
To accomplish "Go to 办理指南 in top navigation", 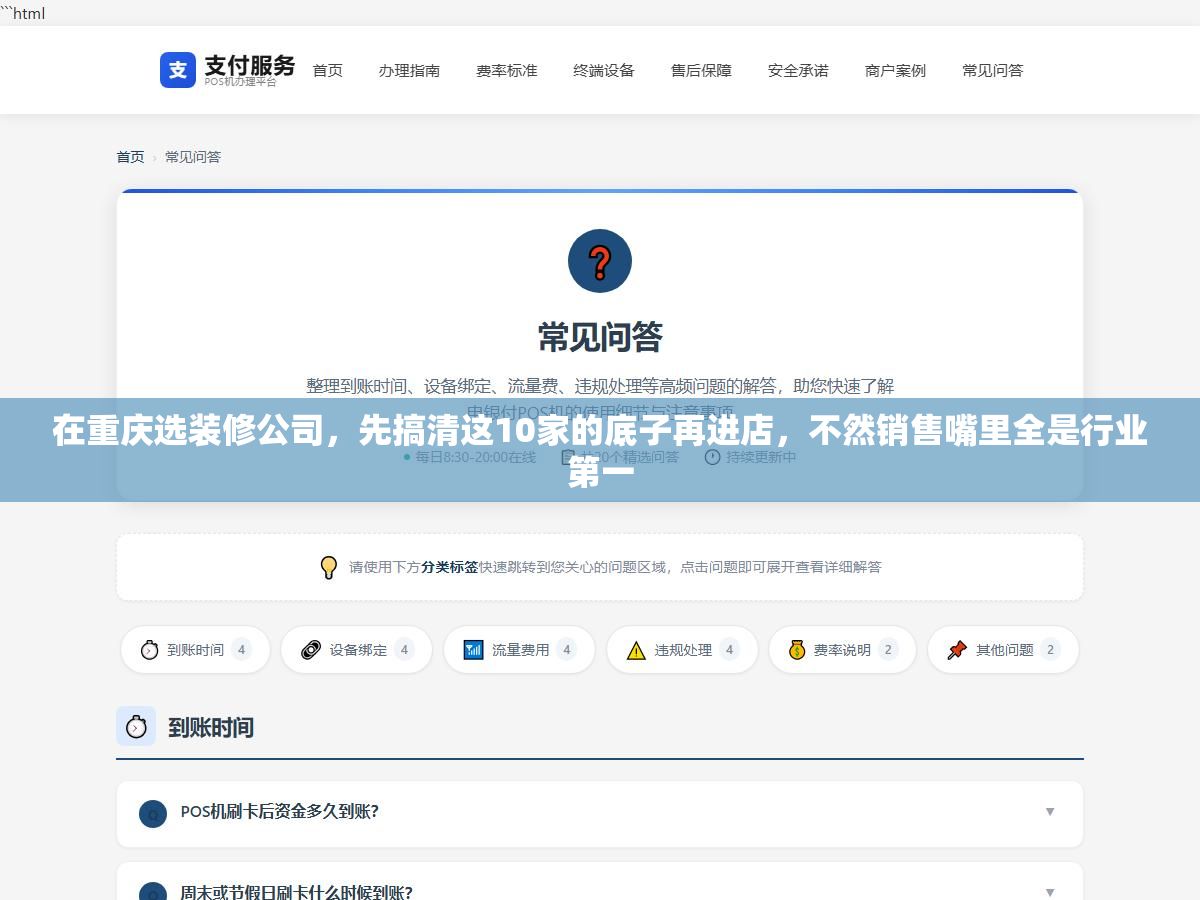I will tap(409, 70).
